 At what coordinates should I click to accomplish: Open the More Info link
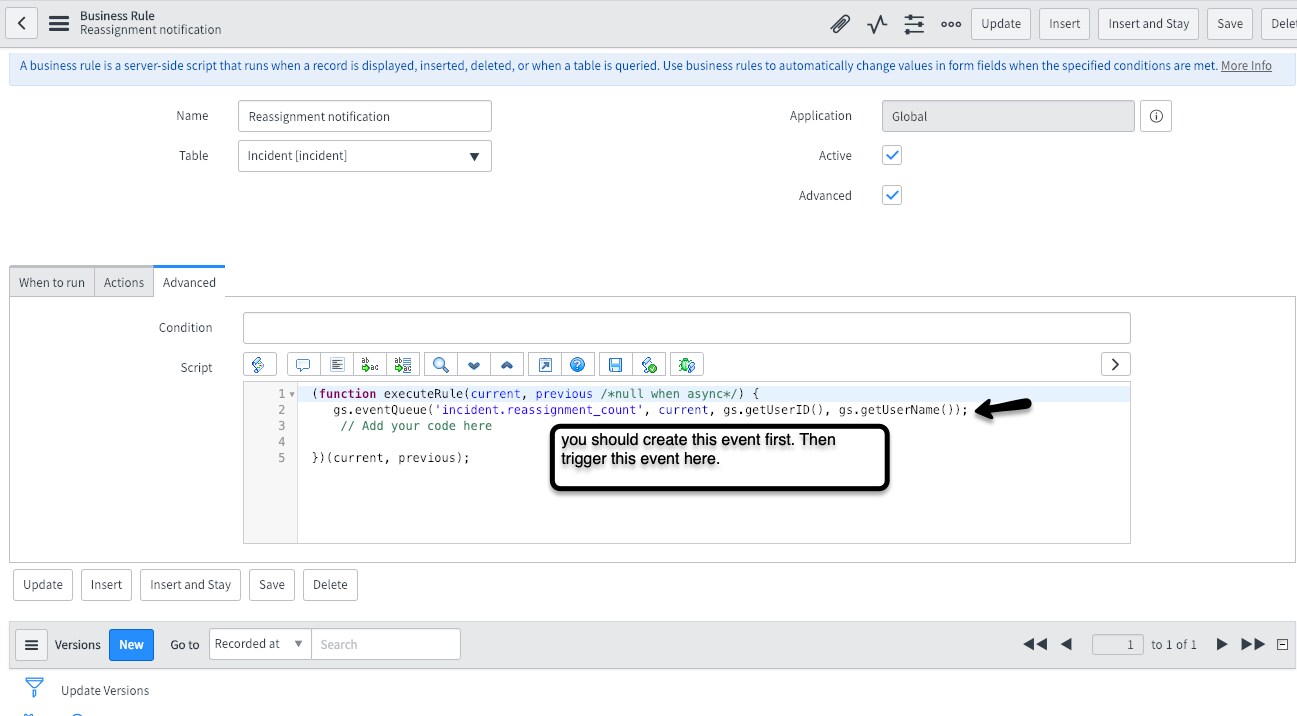tap(1246, 65)
